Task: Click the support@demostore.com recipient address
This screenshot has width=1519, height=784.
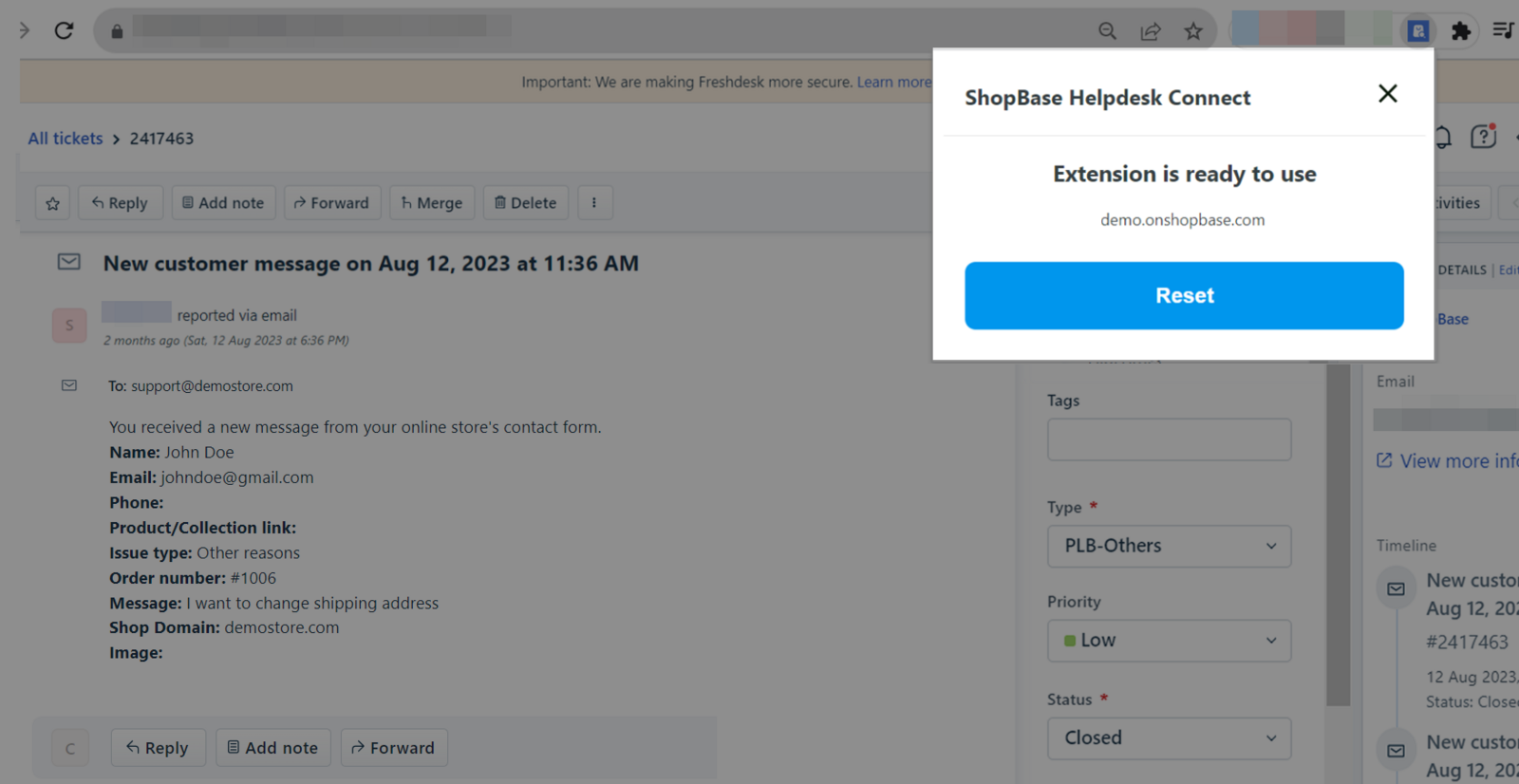Action: point(212,386)
